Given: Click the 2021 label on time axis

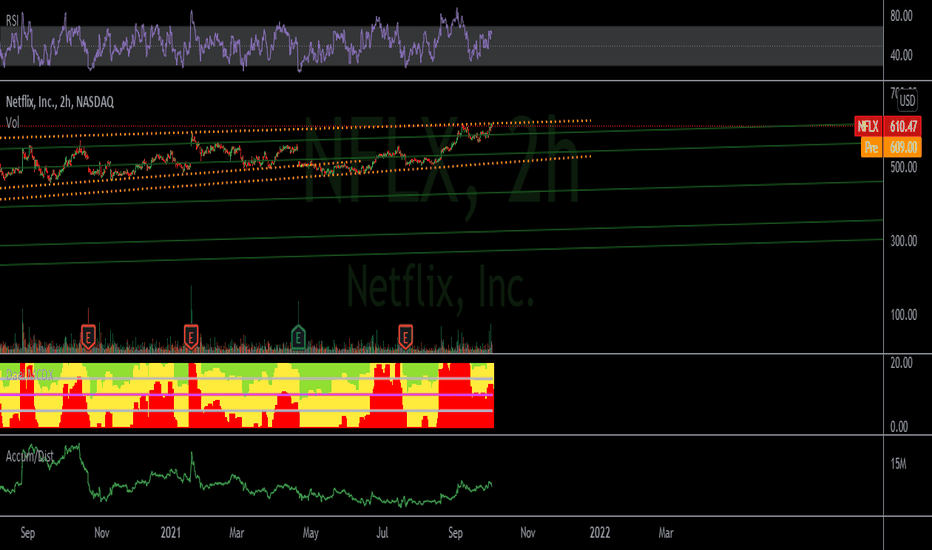Looking at the screenshot, I should point(171,532).
